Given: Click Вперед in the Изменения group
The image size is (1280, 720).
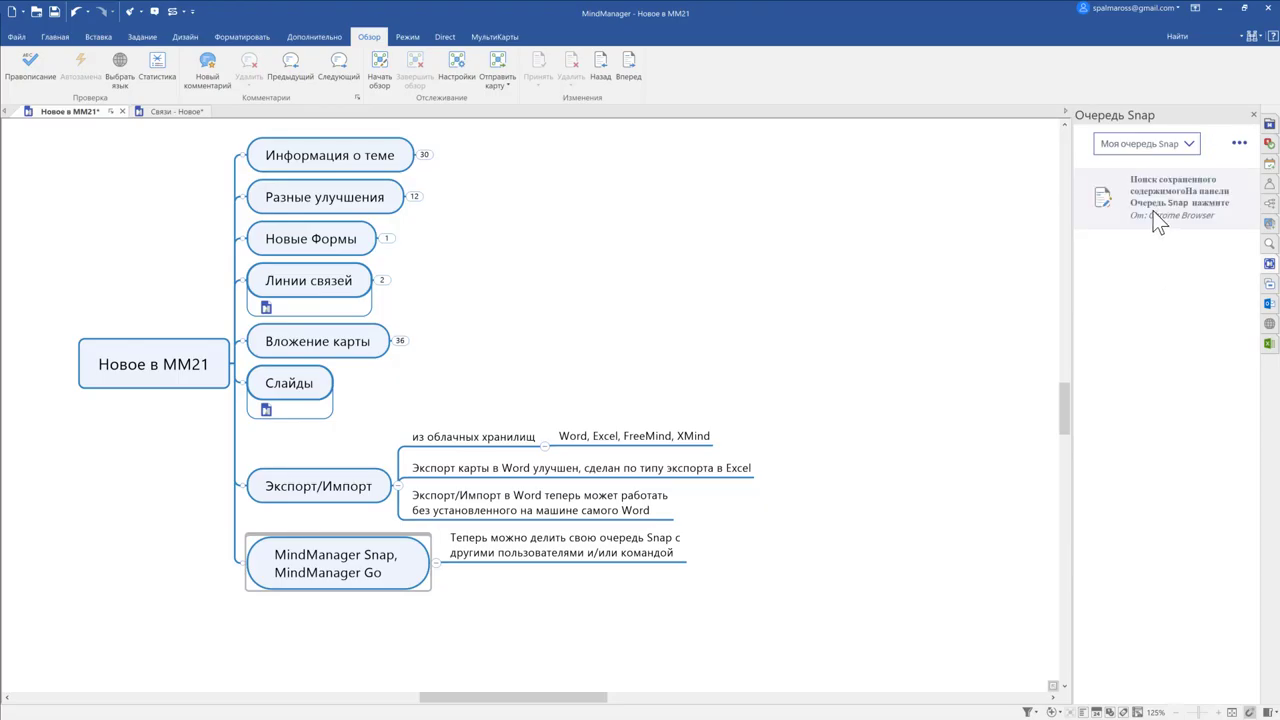Looking at the screenshot, I should coord(629,68).
